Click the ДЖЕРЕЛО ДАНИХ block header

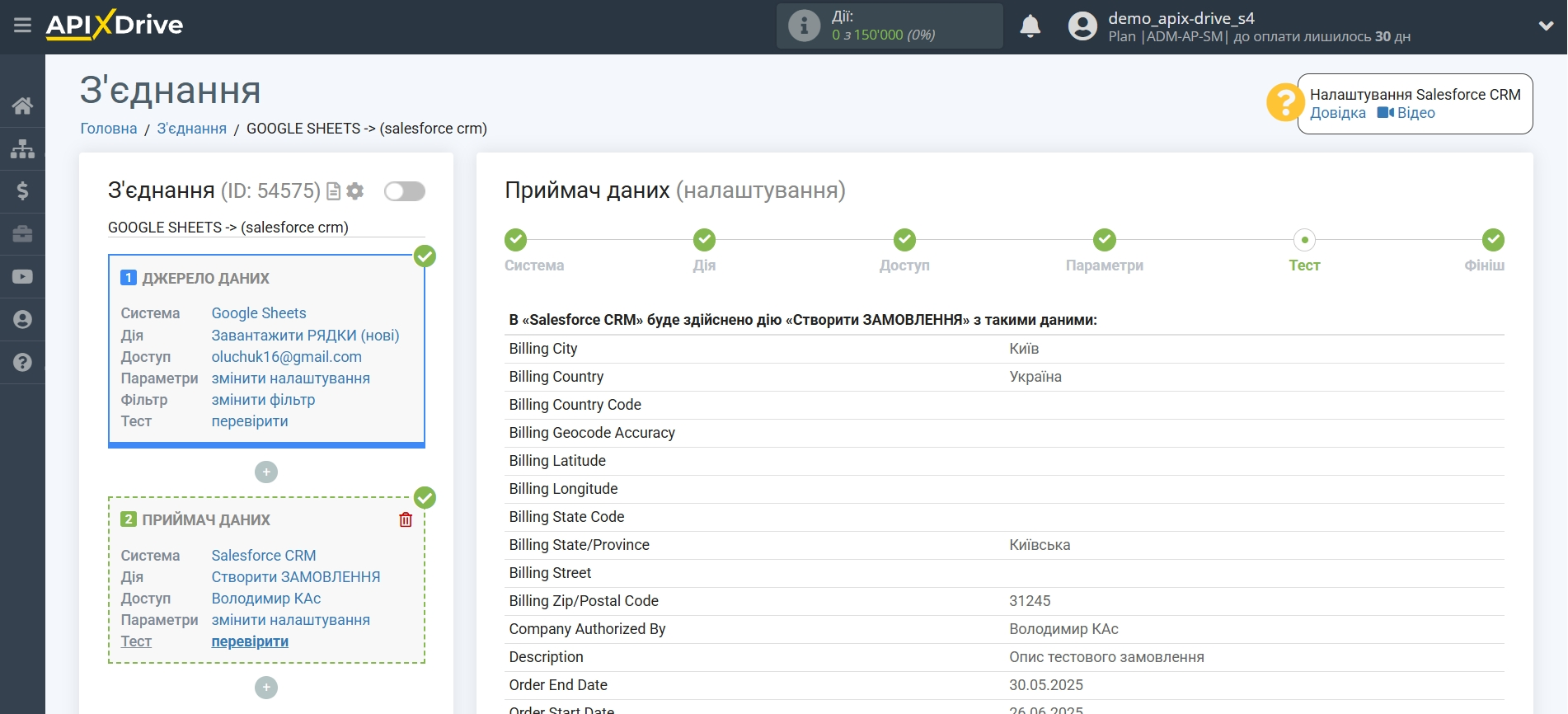click(x=205, y=279)
